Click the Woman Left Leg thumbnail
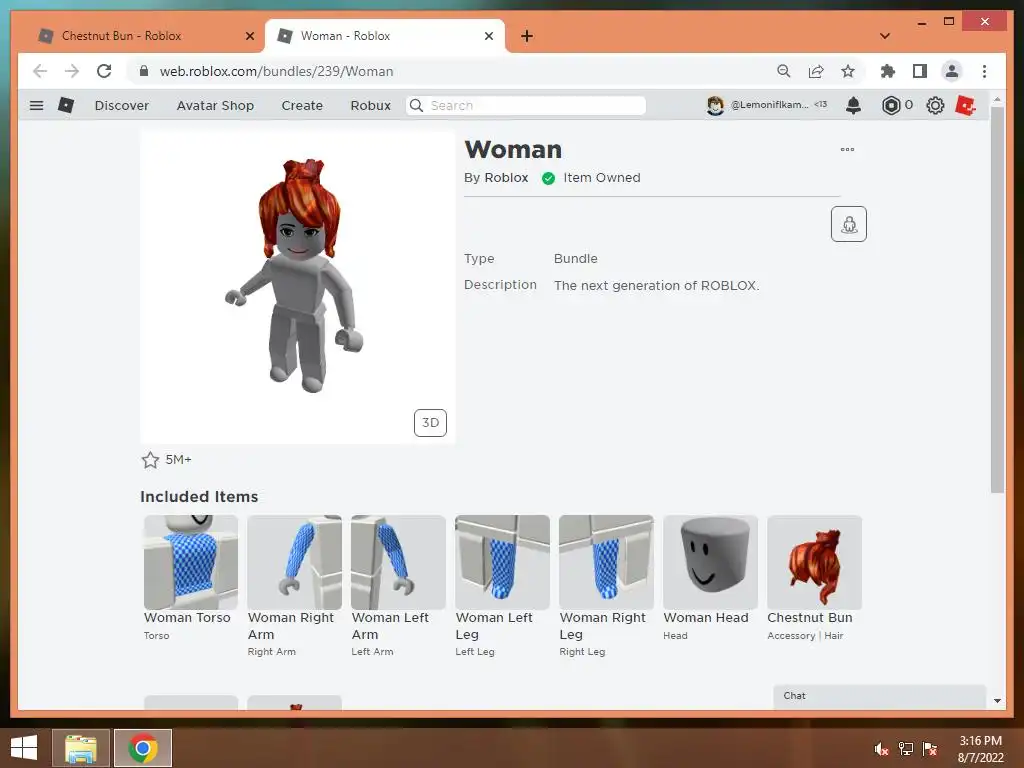1024x768 pixels. 502,562
